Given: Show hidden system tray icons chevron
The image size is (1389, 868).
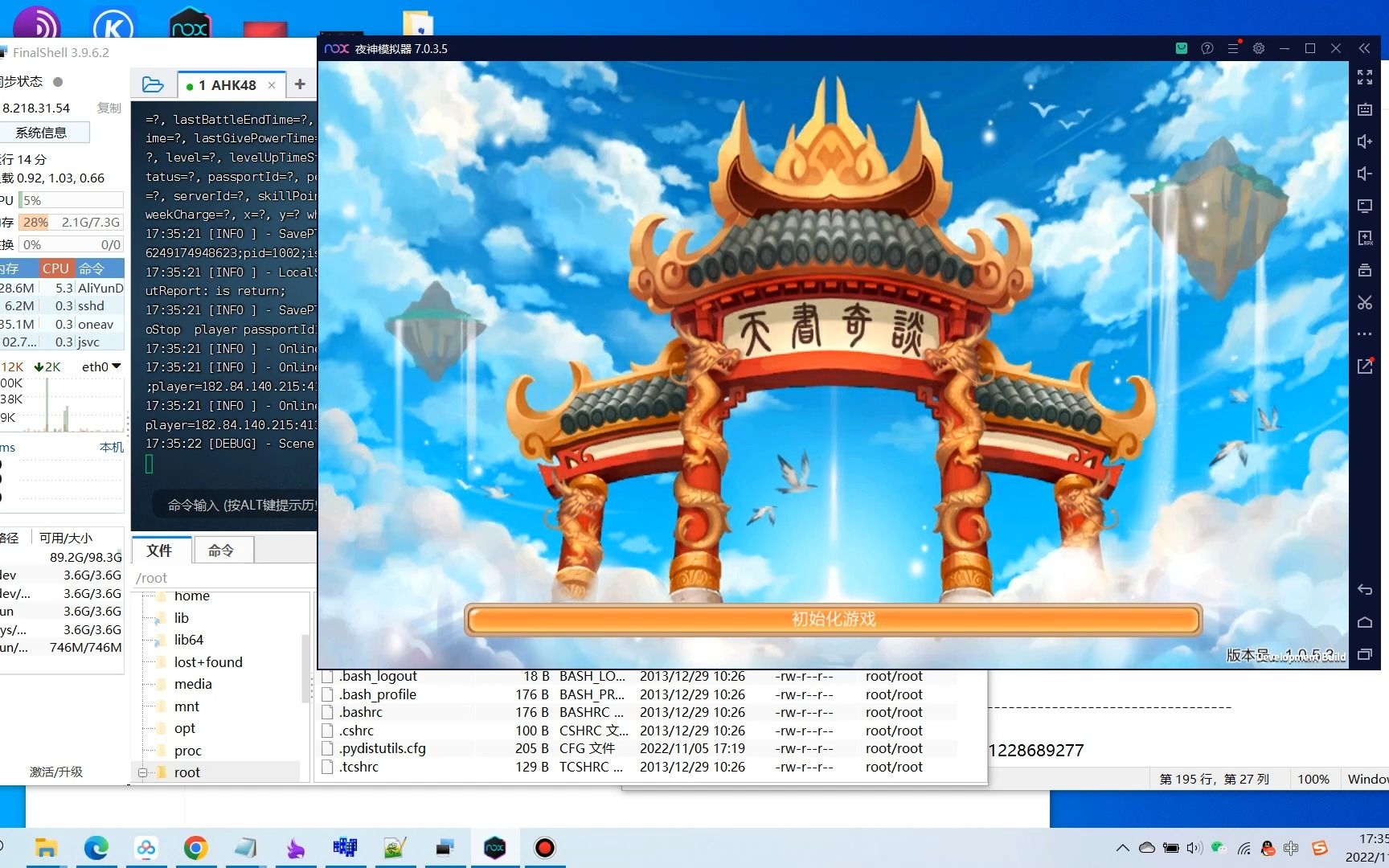Looking at the screenshot, I should tap(1123, 848).
